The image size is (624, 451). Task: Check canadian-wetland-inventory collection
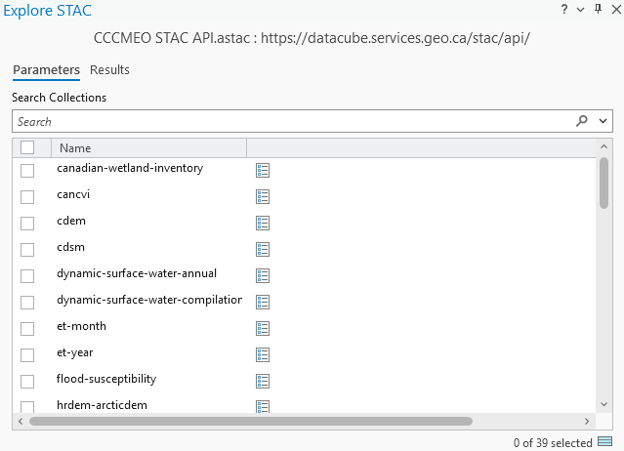tap(27, 170)
